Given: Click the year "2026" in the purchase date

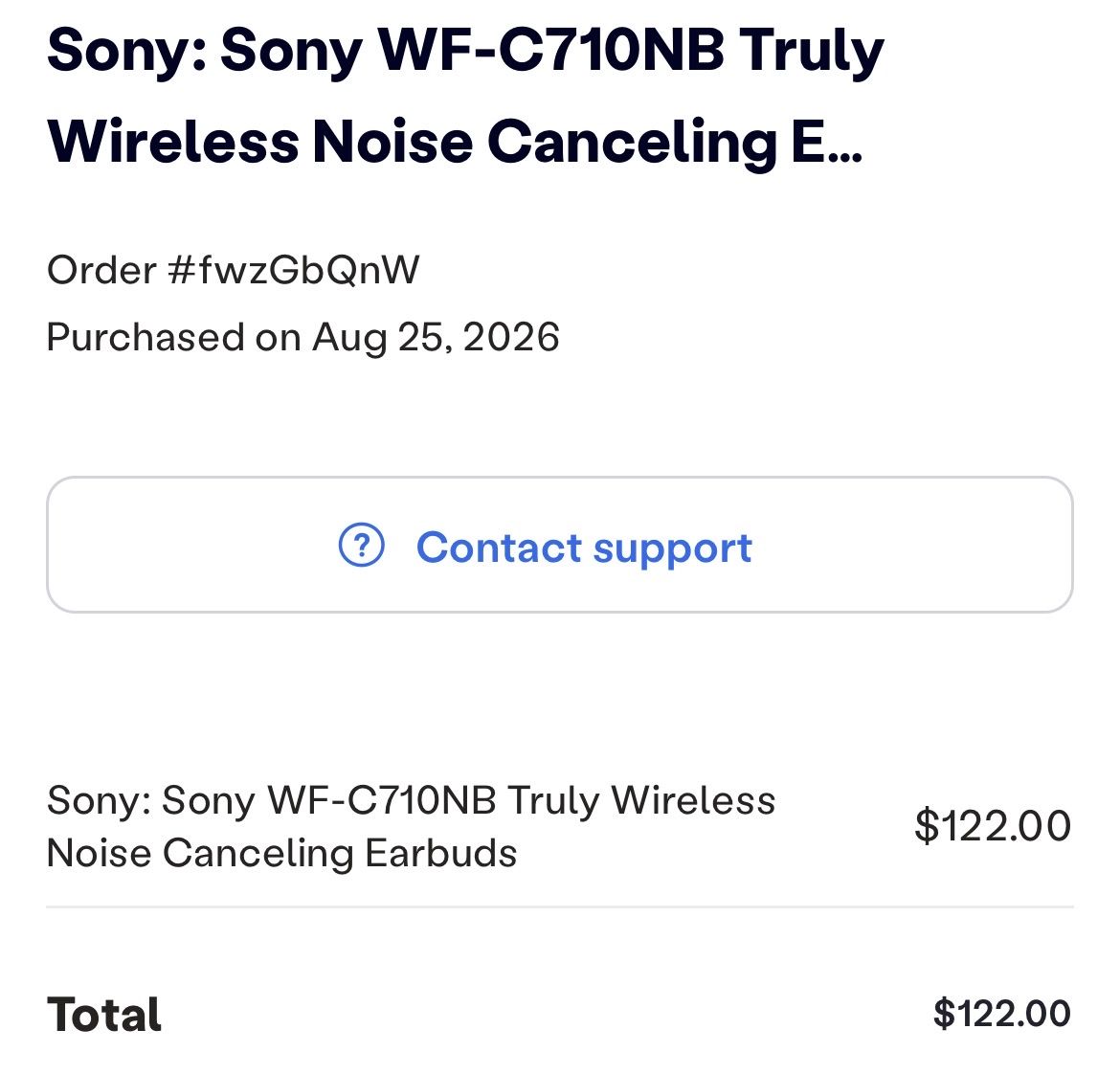Looking at the screenshot, I should click(511, 337).
